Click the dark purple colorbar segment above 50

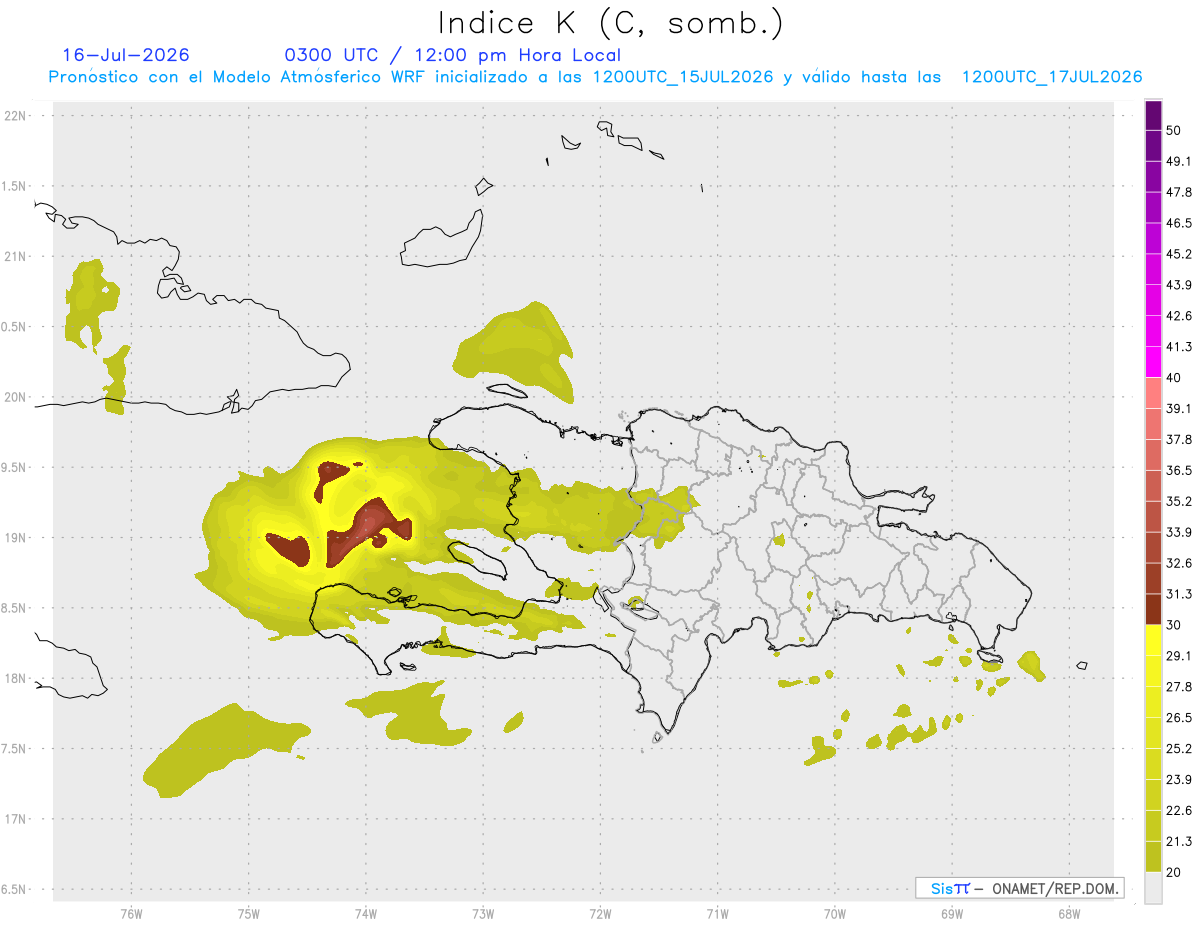tap(1154, 115)
